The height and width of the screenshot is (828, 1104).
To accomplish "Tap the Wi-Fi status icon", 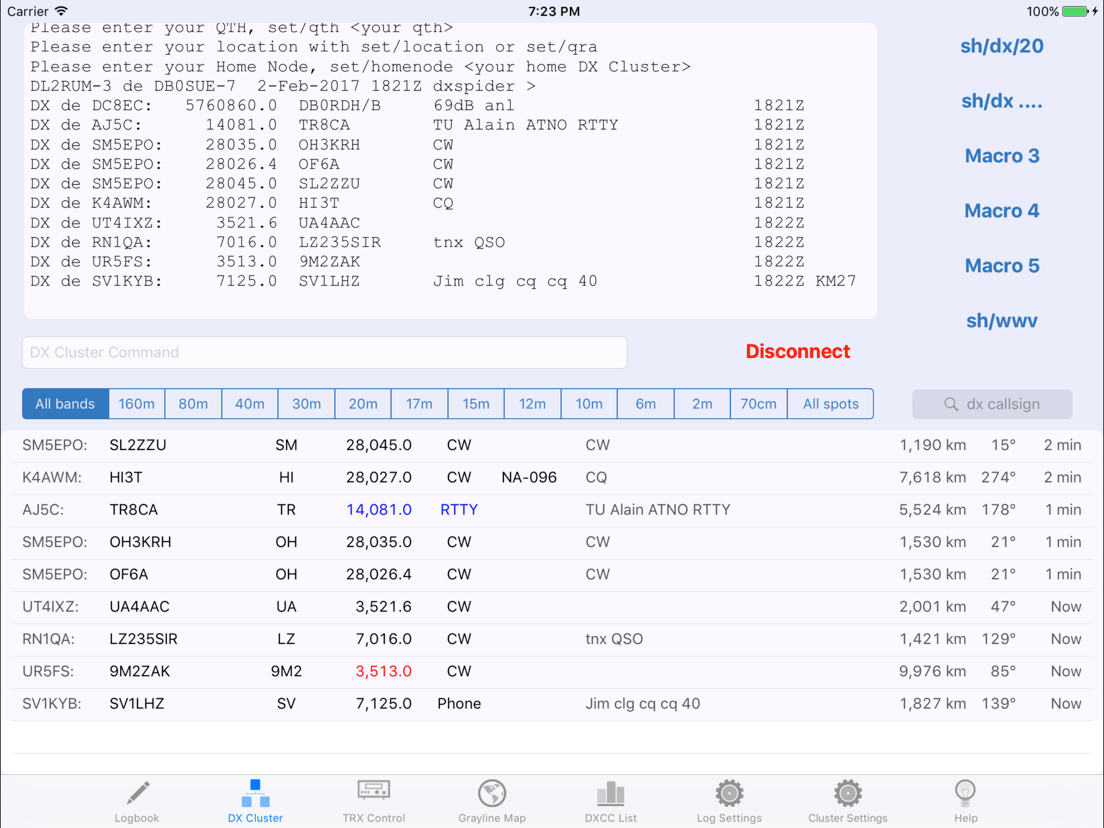I will tap(62, 11).
